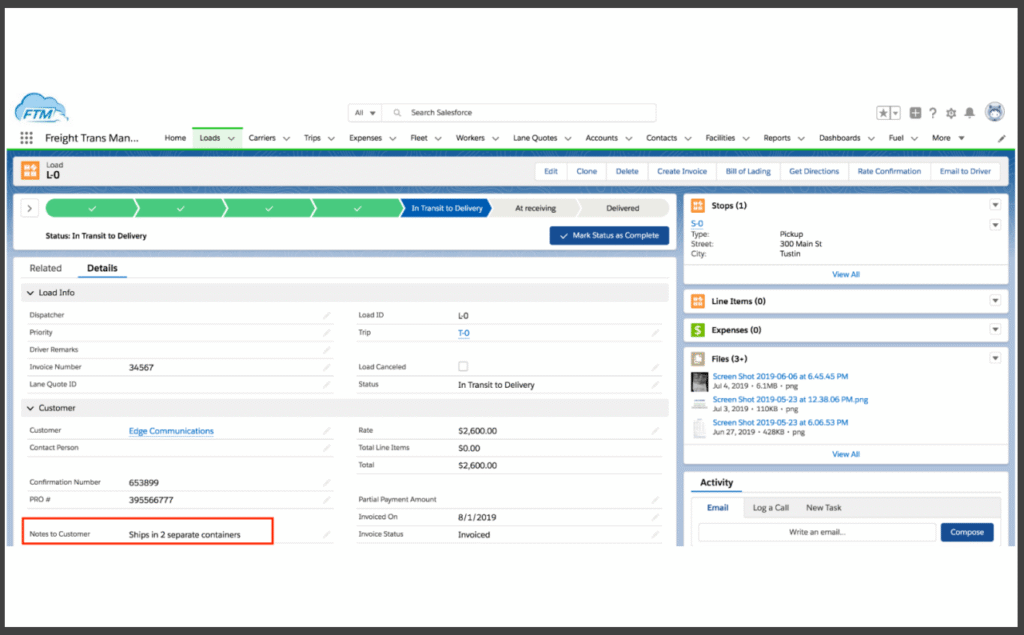Open the Help question mark icon
Screen dimensions: 1024x635
point(933,113)
